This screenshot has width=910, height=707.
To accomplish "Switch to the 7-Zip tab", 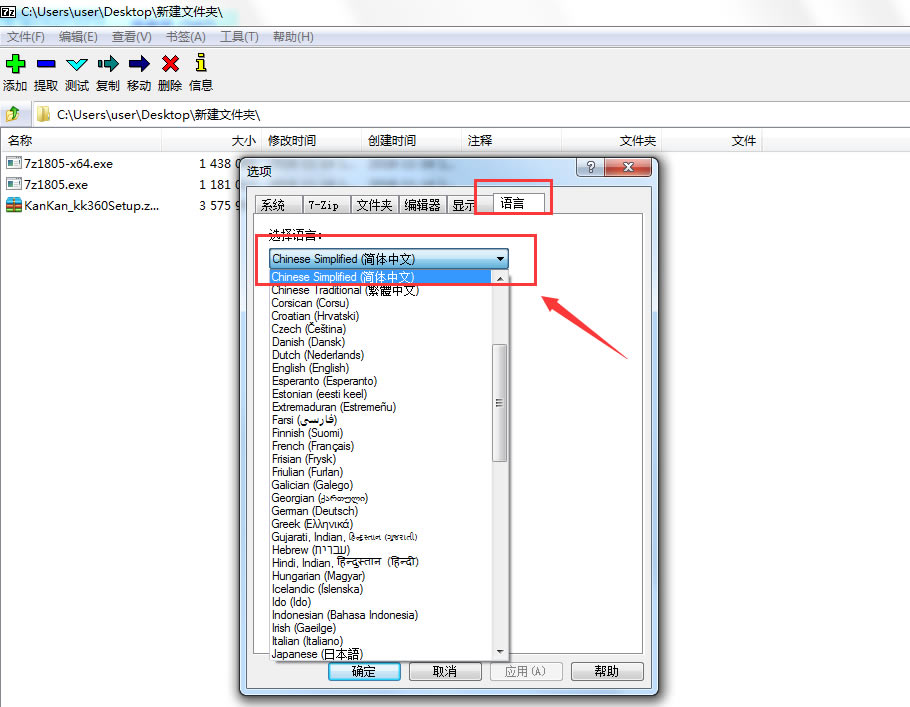I will 326,204.
